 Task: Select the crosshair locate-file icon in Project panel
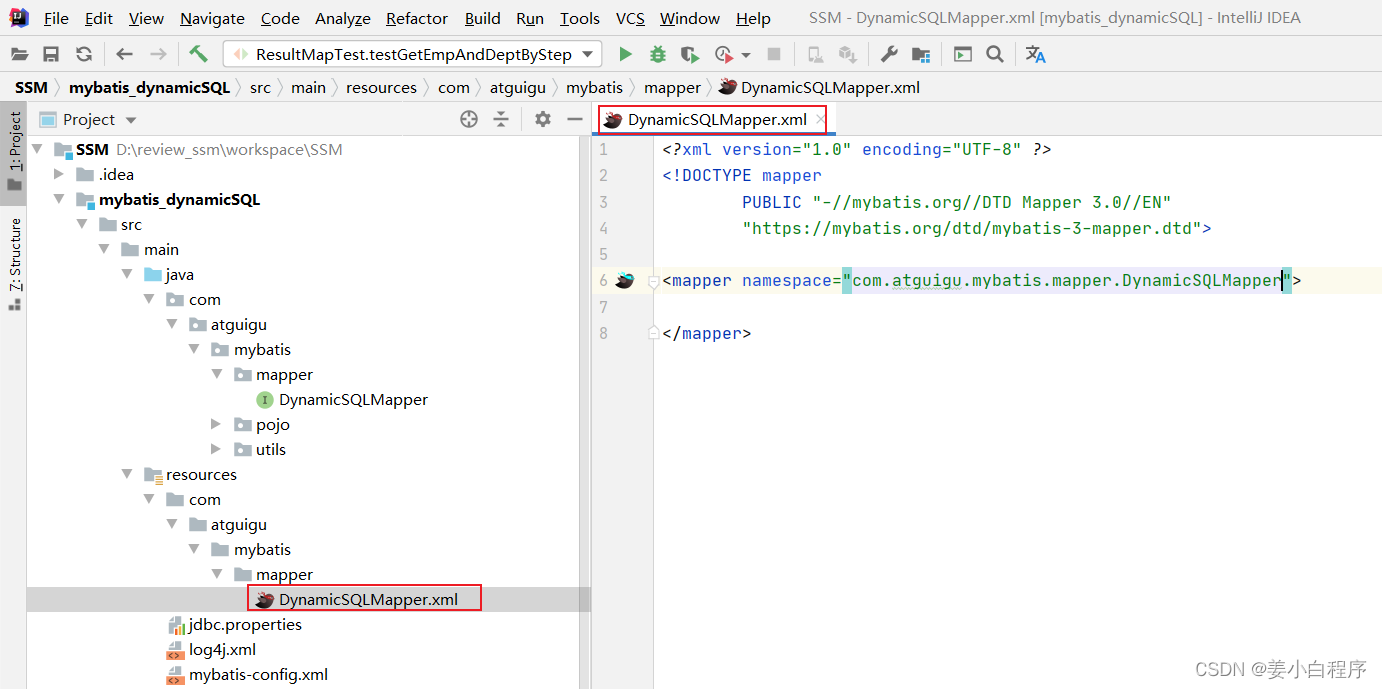tap(468, 119)
